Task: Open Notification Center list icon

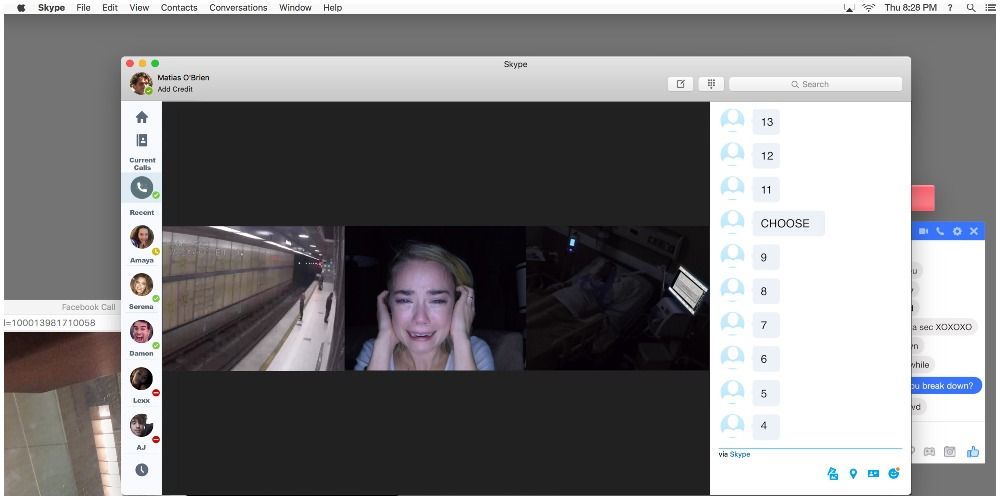Action: 990,8
